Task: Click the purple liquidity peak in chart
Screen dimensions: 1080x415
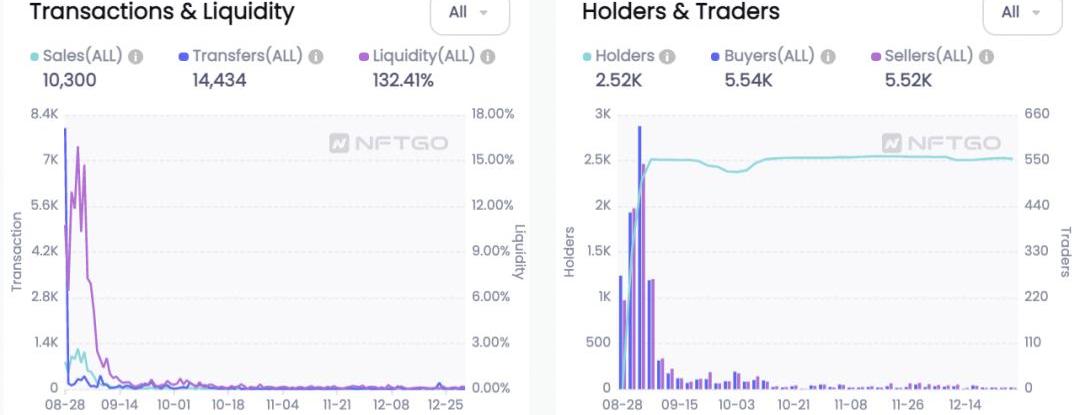Action: coord(77,150)
